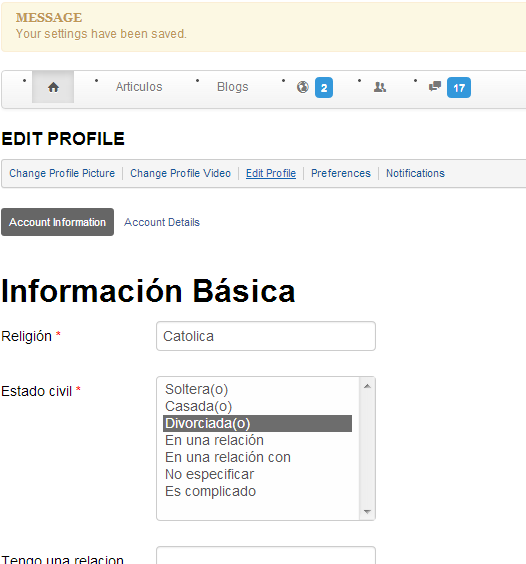Open the Preferences link

[x=341, y=173]
